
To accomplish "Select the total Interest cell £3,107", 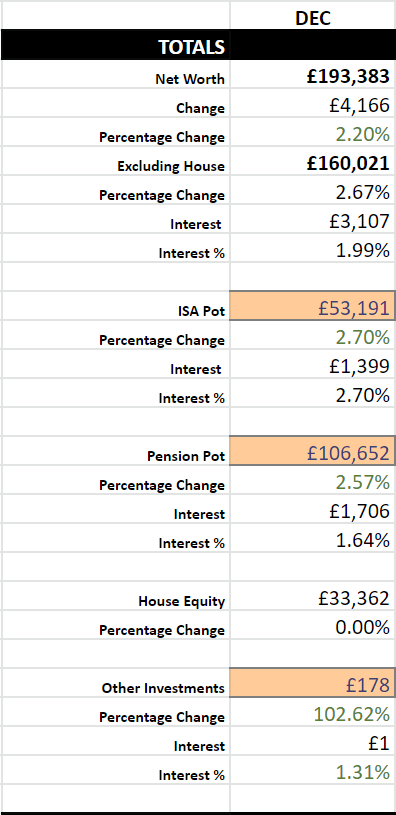I will (x=313, y=220).
